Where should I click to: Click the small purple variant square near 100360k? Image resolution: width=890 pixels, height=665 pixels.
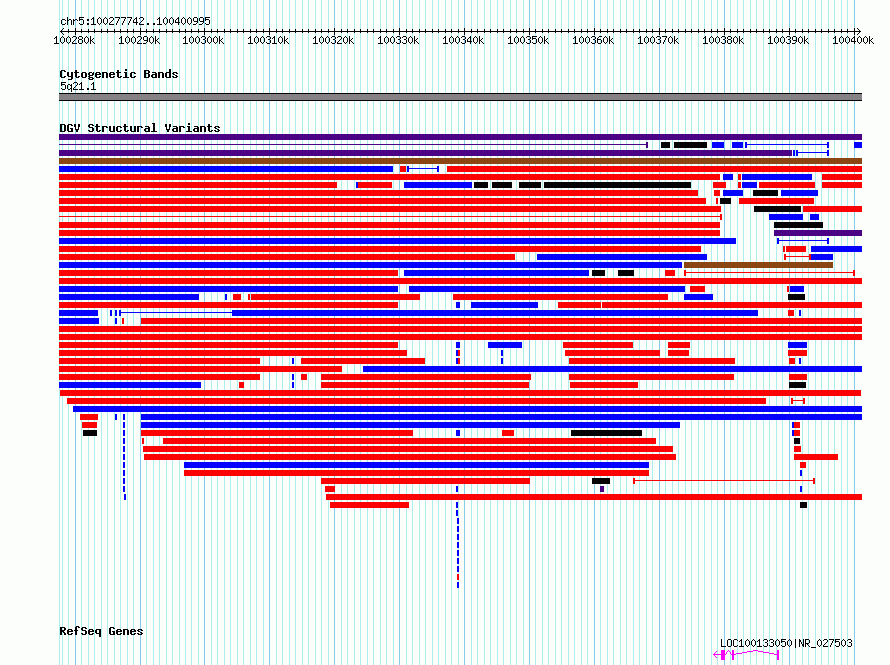[x=602, y=489]
